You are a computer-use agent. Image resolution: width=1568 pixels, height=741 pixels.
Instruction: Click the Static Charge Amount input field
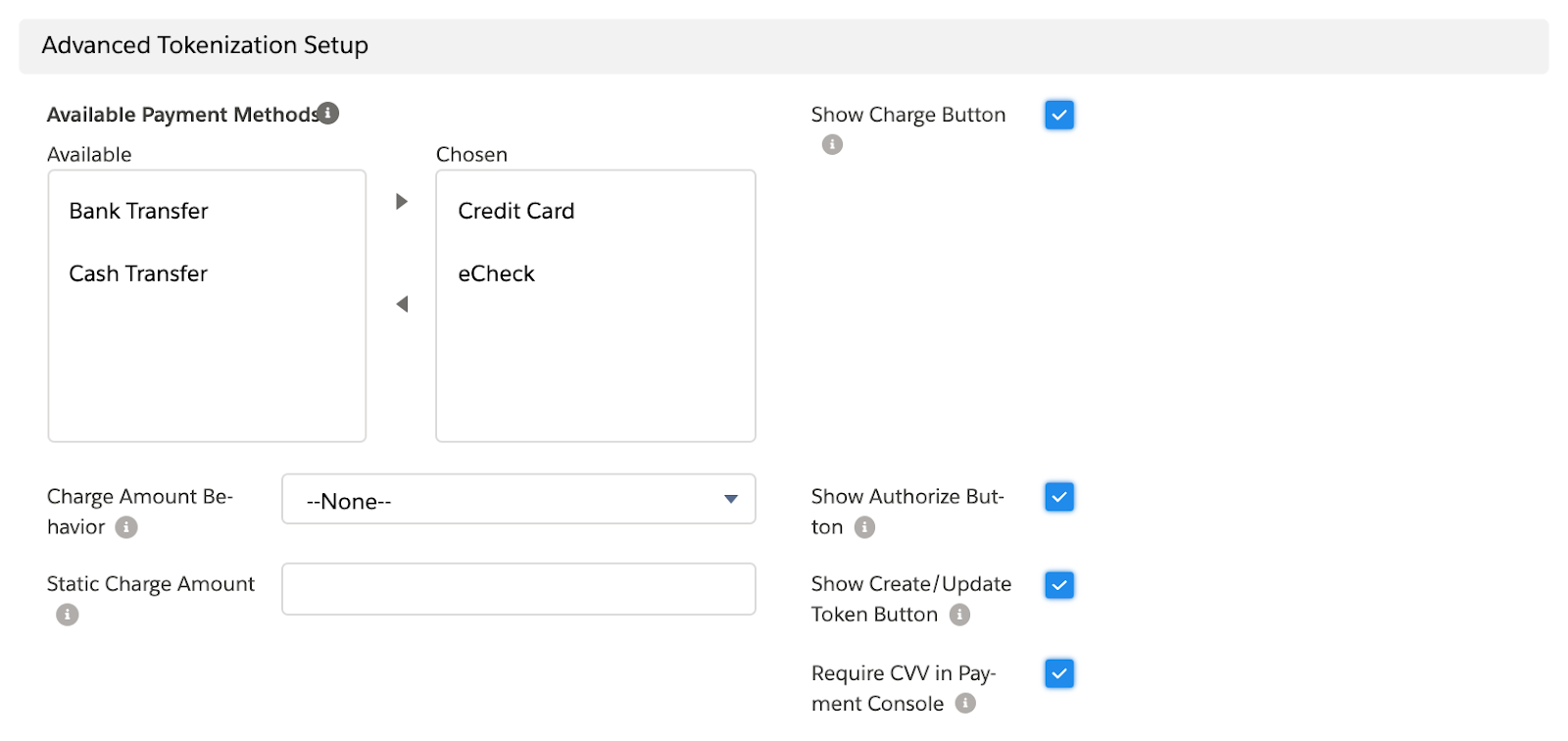(x=518, y=589)
